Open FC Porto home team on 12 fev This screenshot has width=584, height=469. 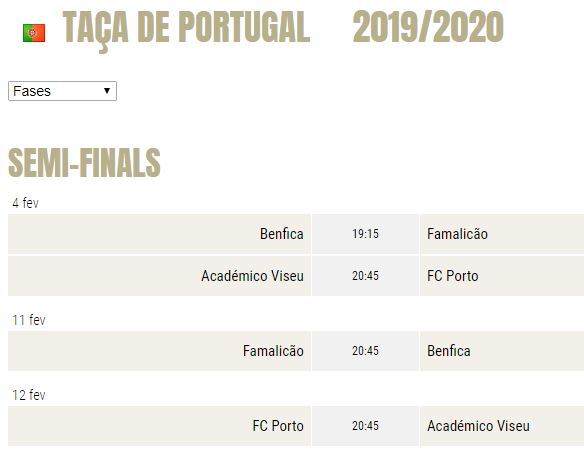pyautogui.click(x=278, y=426)
